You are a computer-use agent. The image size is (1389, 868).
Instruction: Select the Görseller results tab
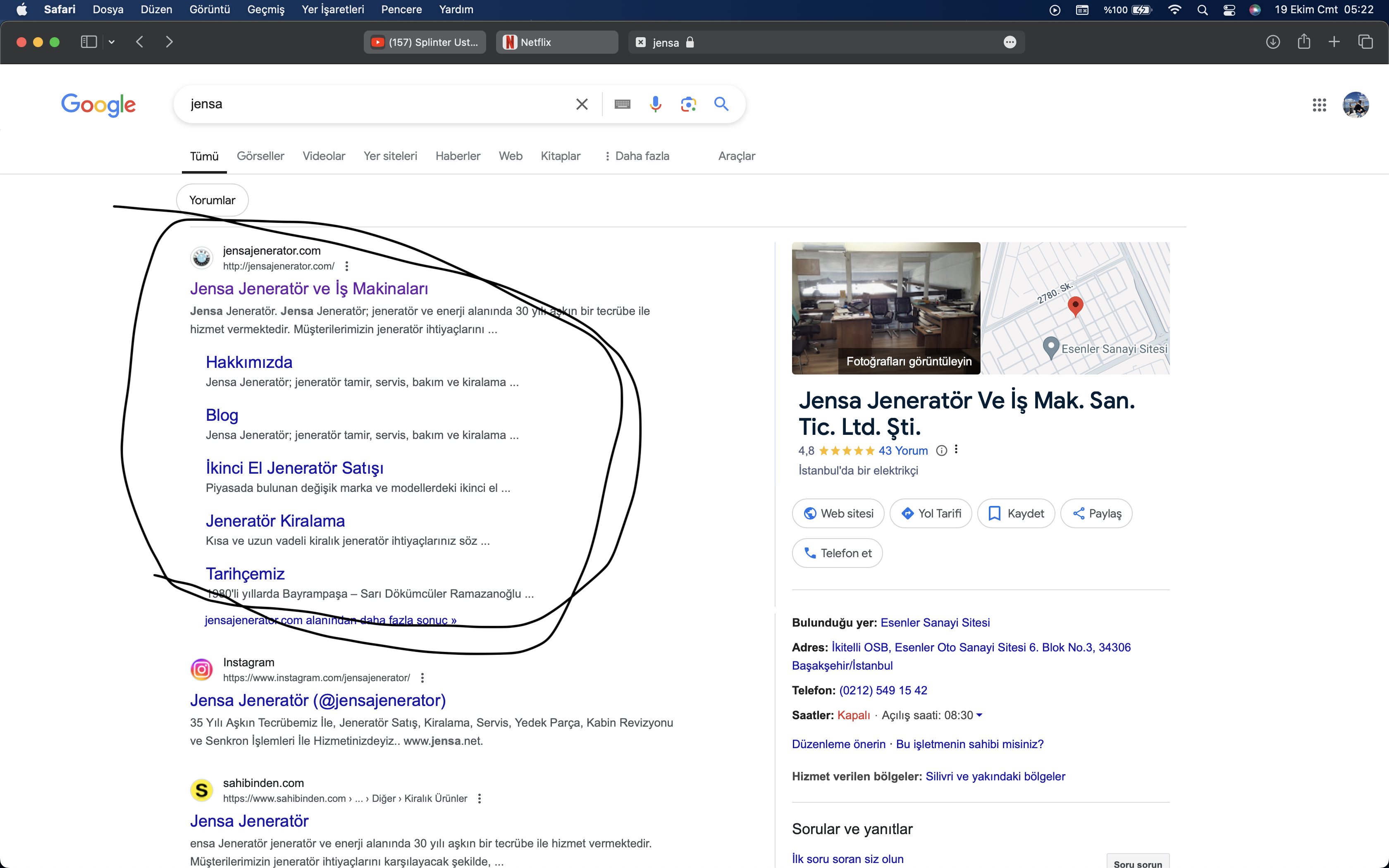pos(260,156)
